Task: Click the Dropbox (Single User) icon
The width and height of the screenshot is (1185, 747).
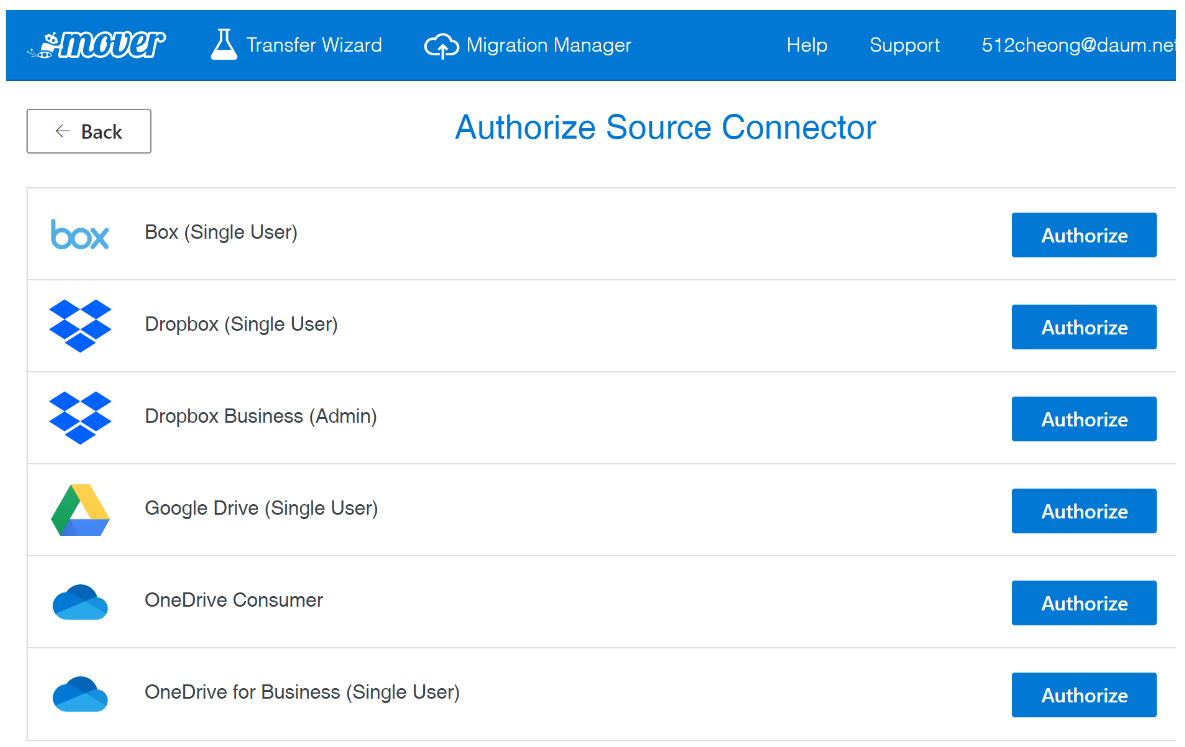Action: (x=79, y=326)
